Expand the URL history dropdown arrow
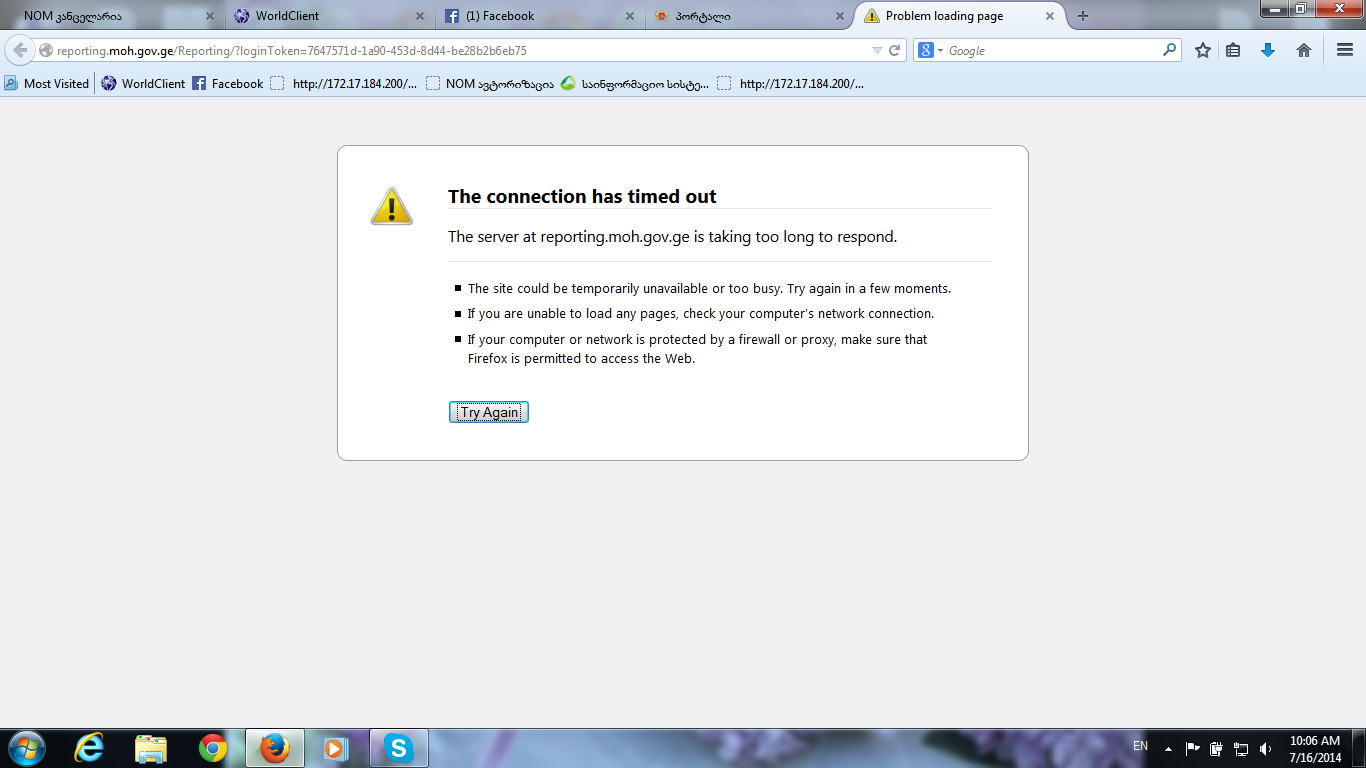Screen dimensions: 1366x768 tap(877, 50)
